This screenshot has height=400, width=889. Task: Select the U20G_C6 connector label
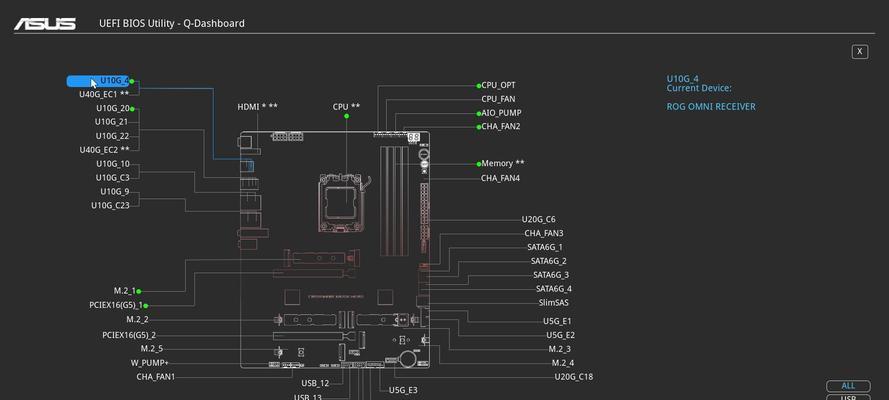click(538, 219)
